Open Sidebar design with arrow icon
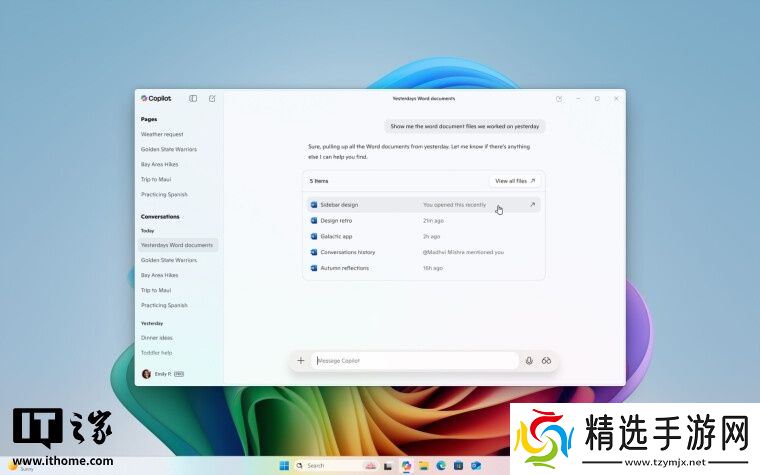 532,205
